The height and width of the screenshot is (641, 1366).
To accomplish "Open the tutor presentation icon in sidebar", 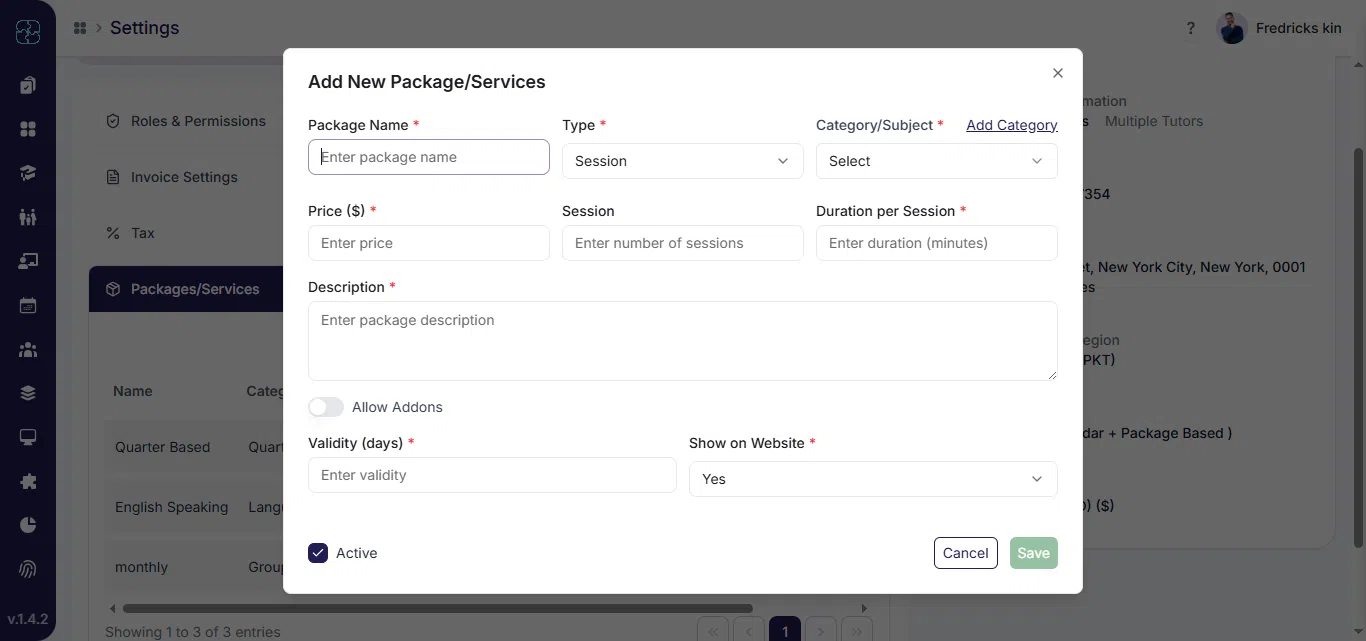I will [x=28, y=261].
